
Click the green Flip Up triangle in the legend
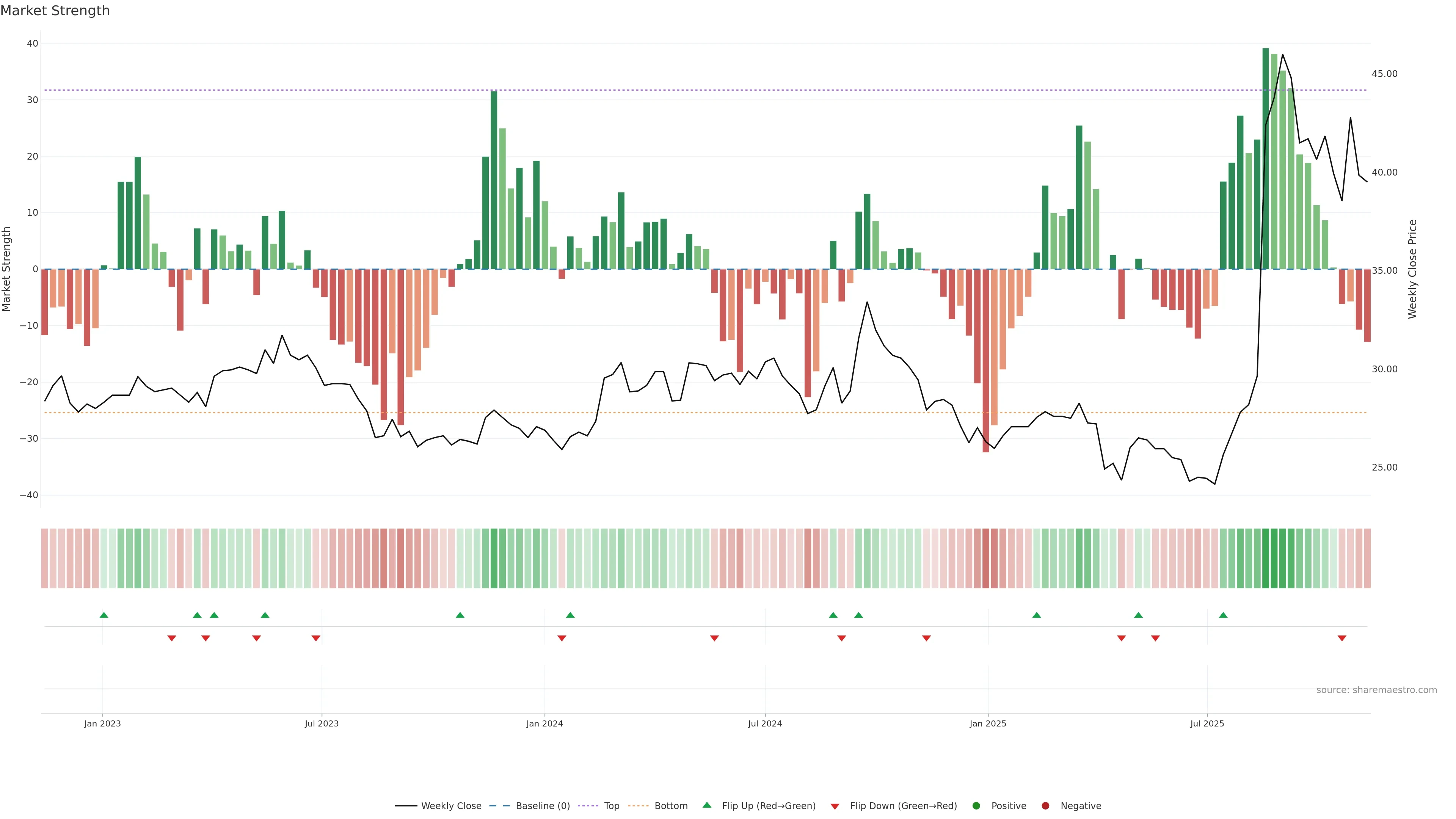pyautogui.click(x=706, y=805)
